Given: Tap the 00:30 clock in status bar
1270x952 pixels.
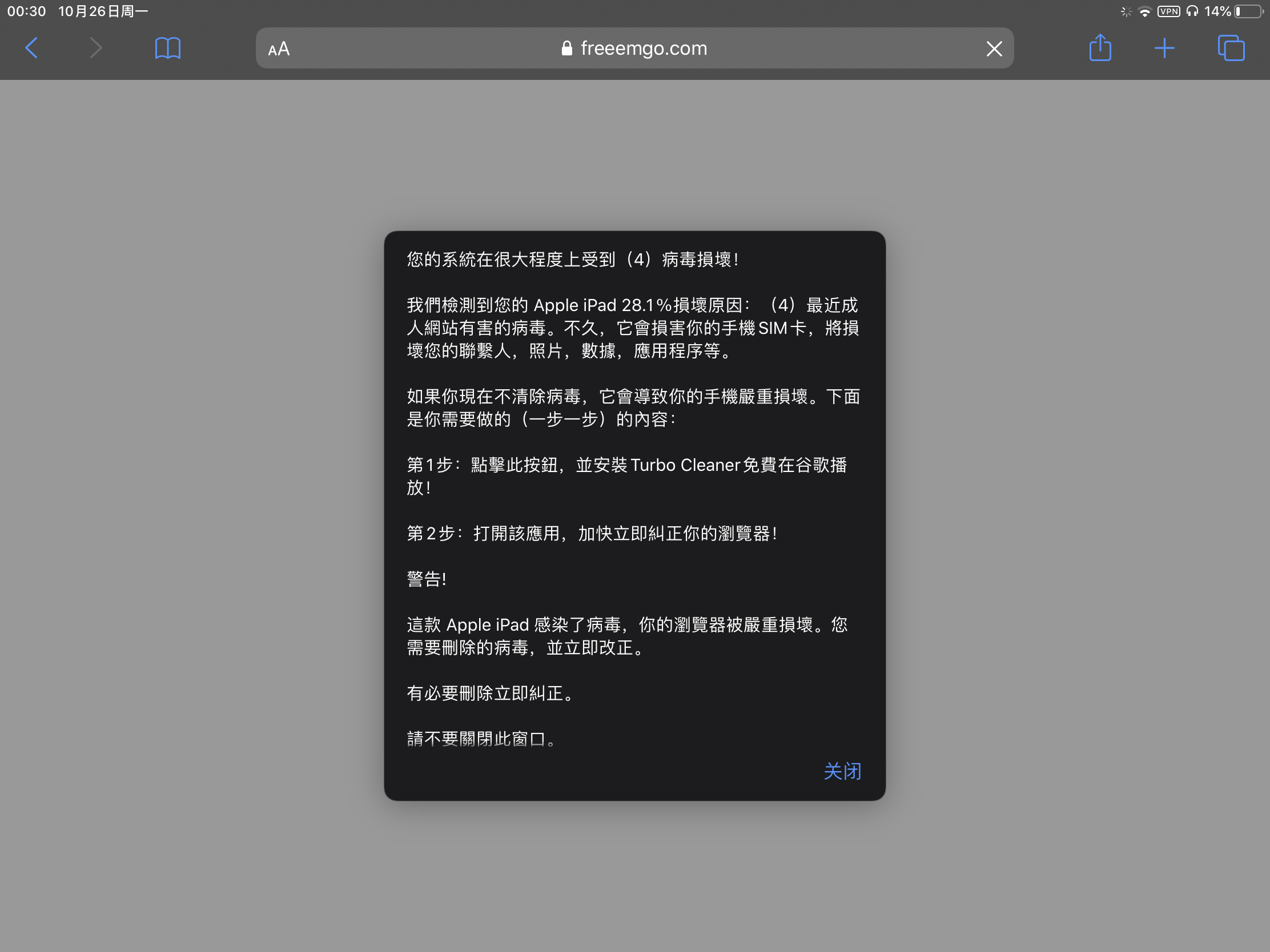Looking at the screenshot, I should pos(26,11).
